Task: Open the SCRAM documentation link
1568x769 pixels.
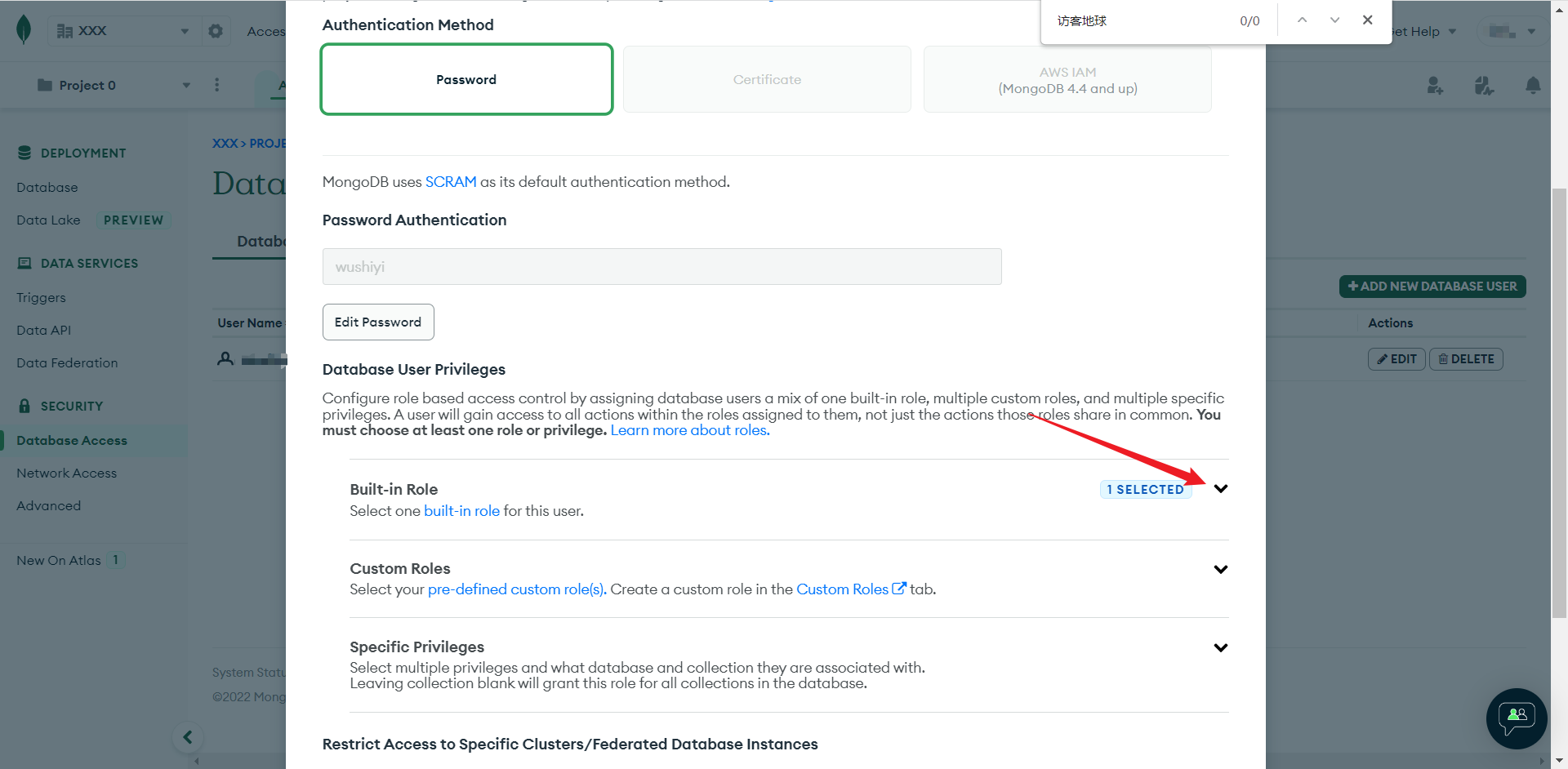Action: point(450,182)
